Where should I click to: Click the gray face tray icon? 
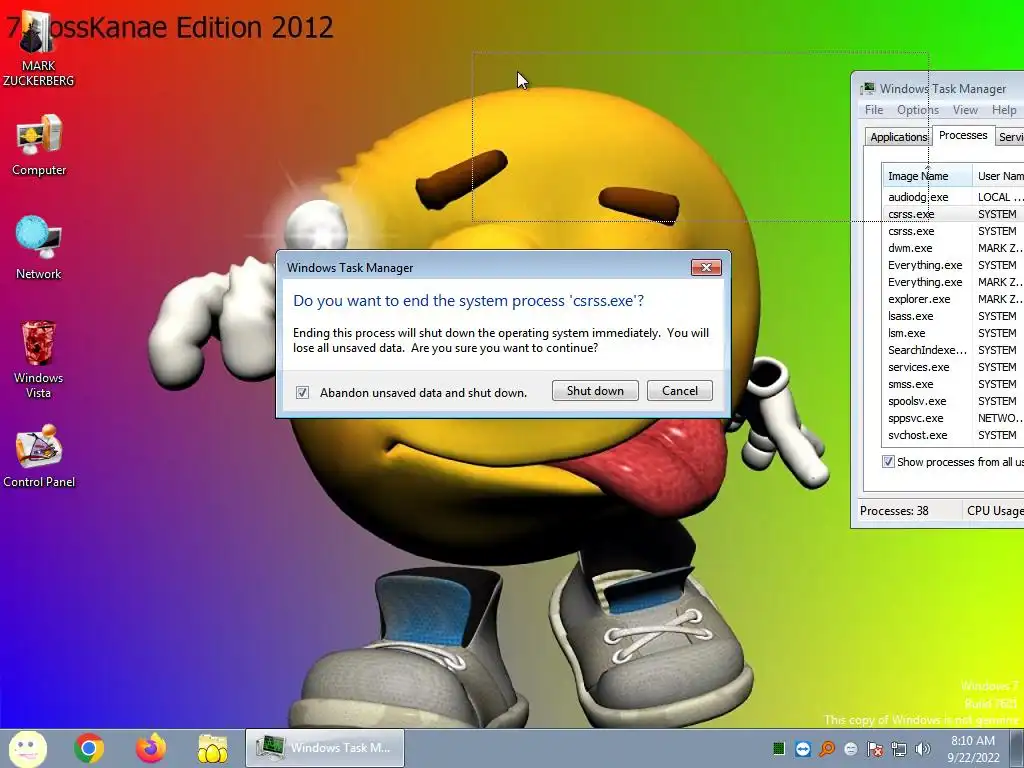click(851, 748)
